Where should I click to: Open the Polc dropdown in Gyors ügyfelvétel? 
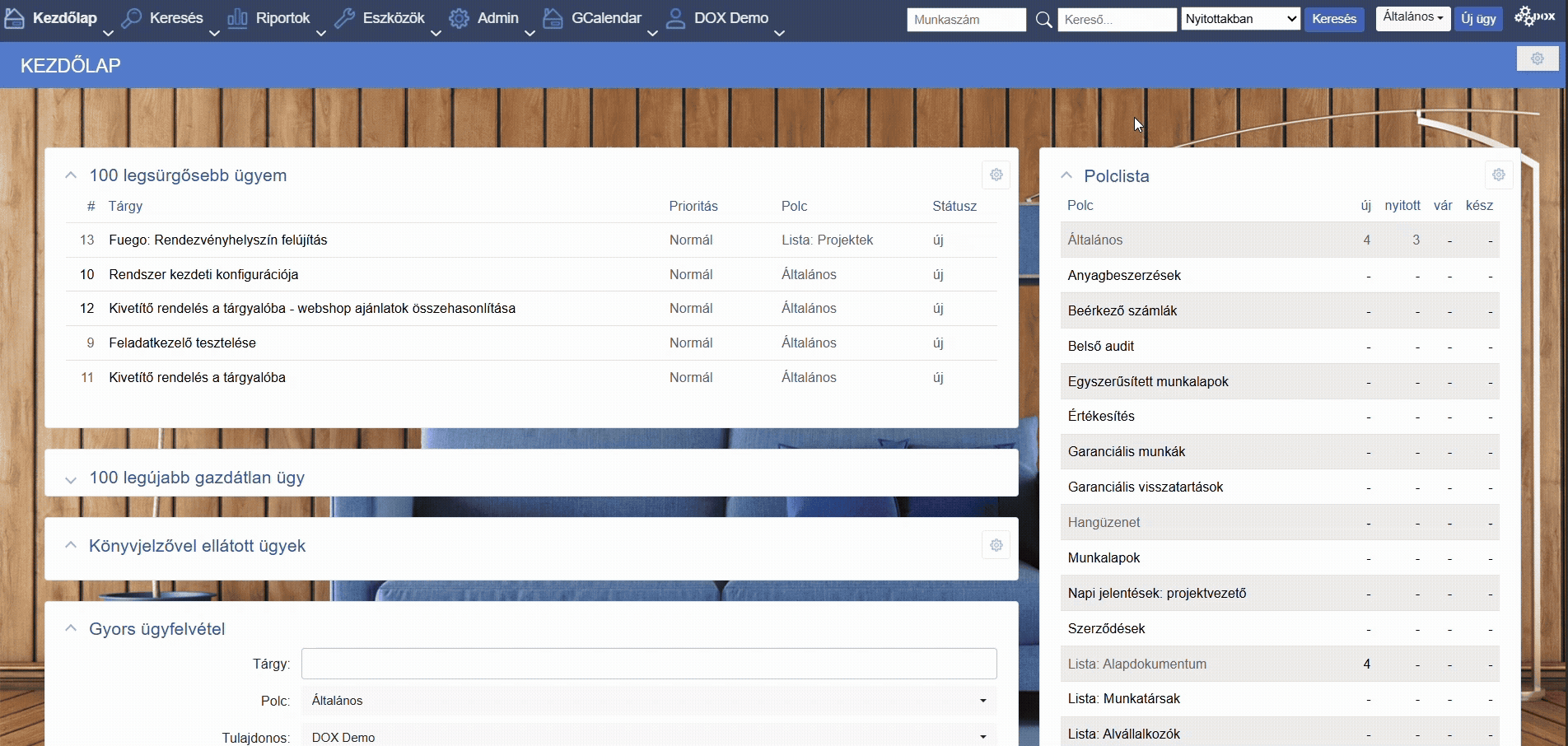648,701
